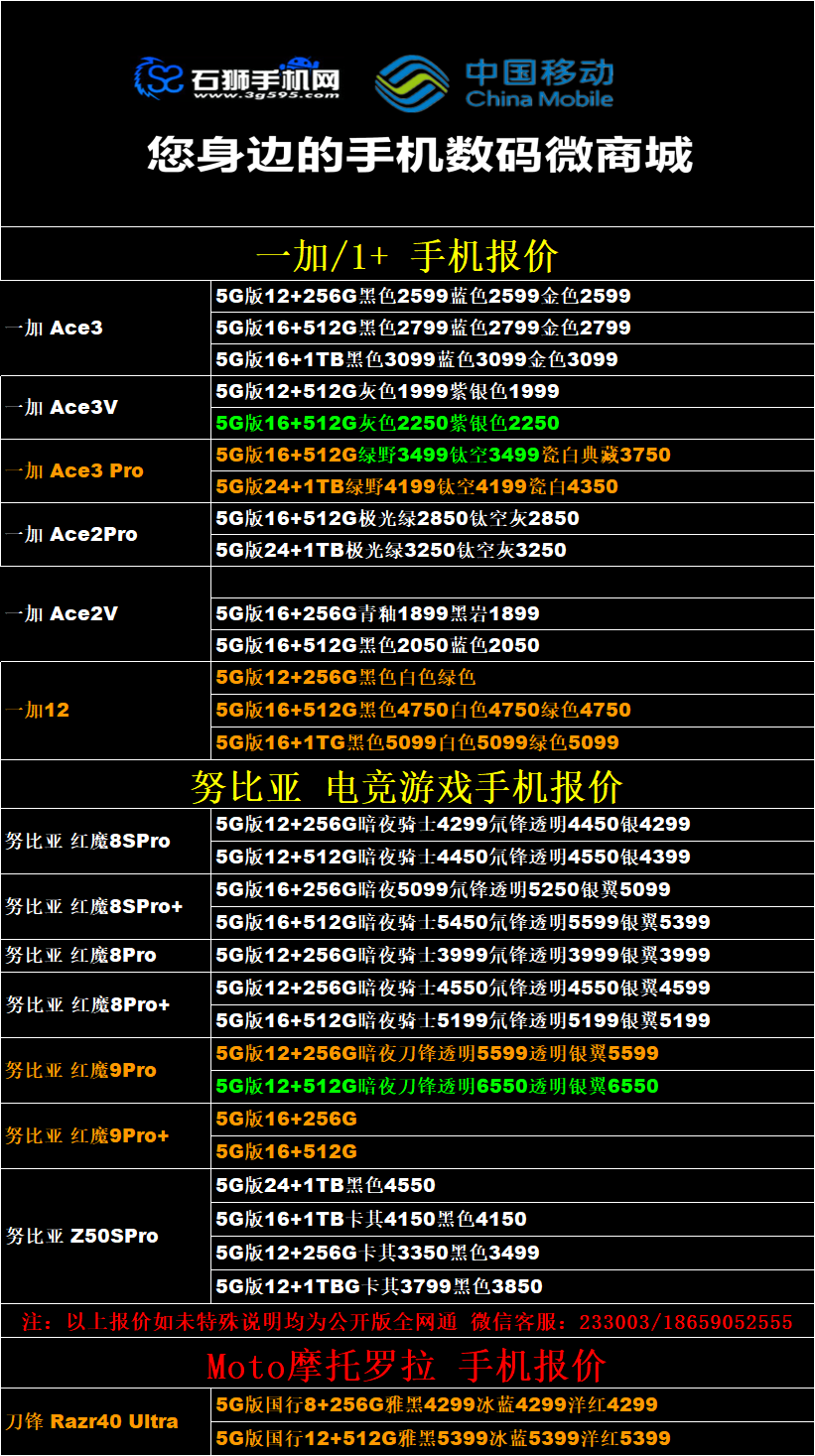
Task: Click the 努比亚 红魔9Pro model cell
Action: 105,1070
